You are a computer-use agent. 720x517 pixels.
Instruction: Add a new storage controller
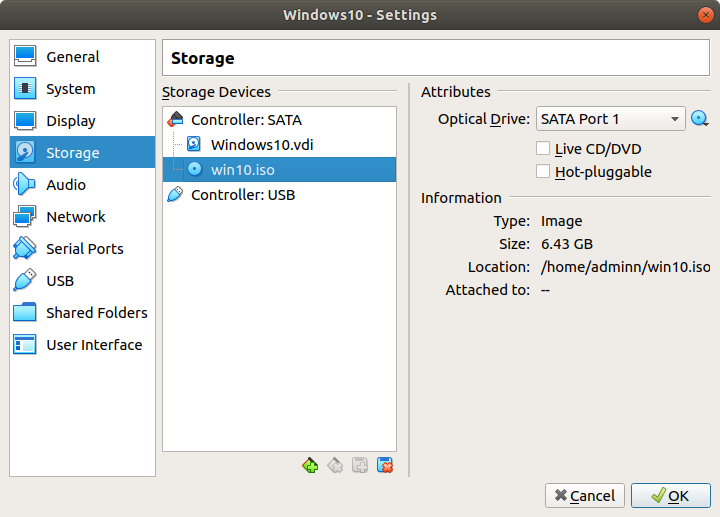310,466
